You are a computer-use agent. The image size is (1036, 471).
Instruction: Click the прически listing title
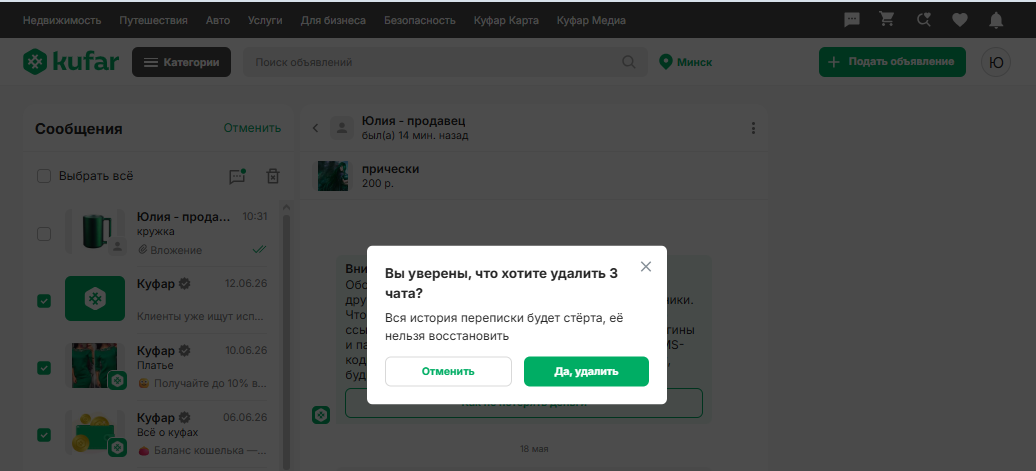(x=390, y=169)
